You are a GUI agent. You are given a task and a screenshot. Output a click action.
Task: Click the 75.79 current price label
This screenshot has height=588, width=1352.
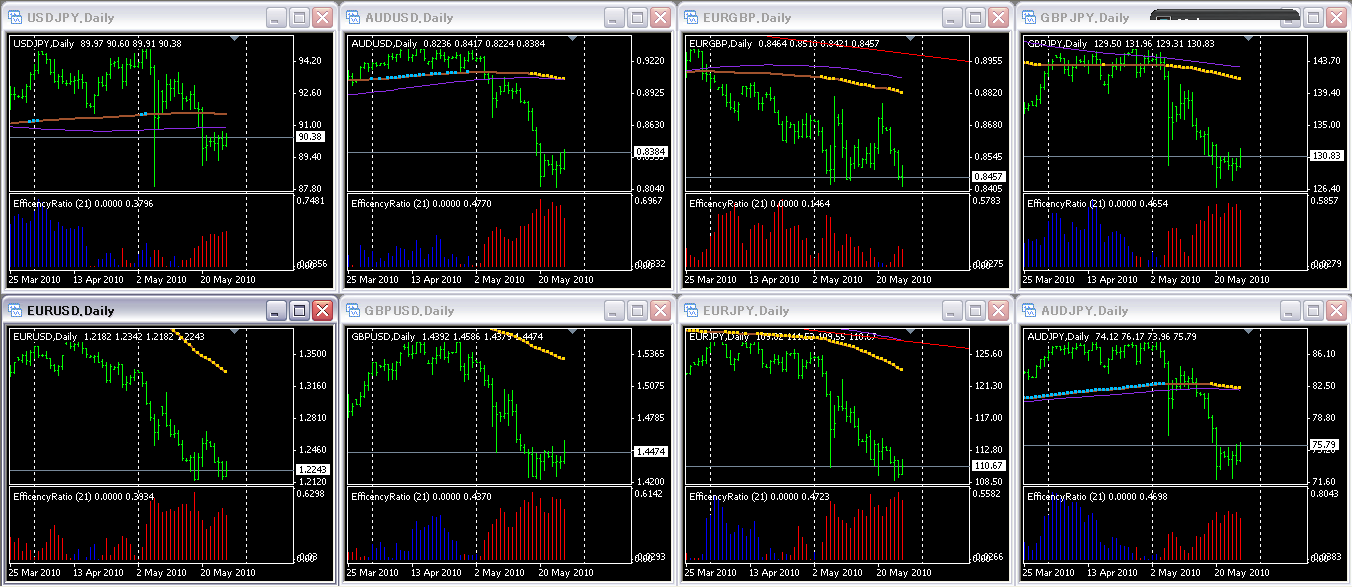[1323, 445]
